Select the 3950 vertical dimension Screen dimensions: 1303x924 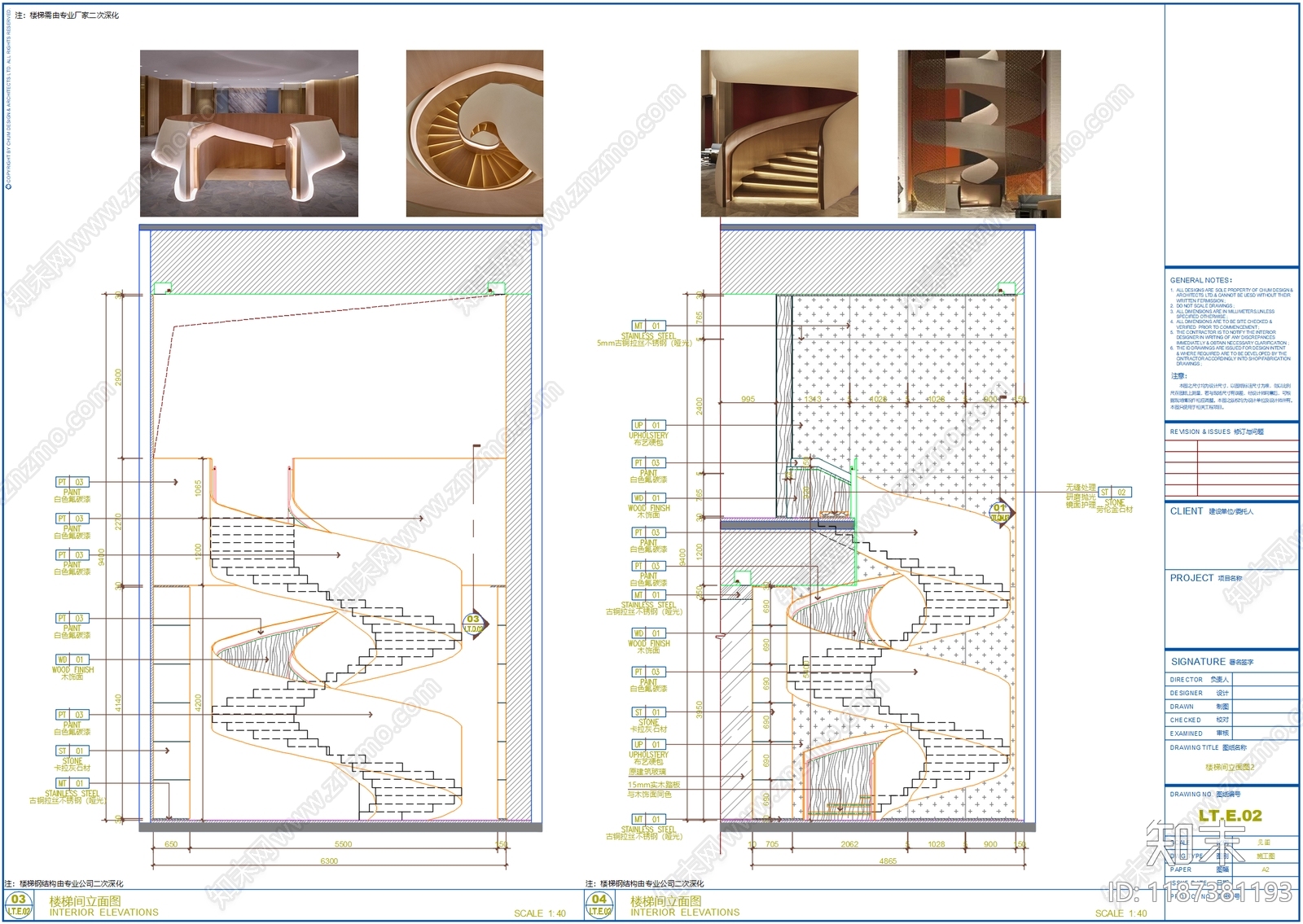(x=699, y=711)
